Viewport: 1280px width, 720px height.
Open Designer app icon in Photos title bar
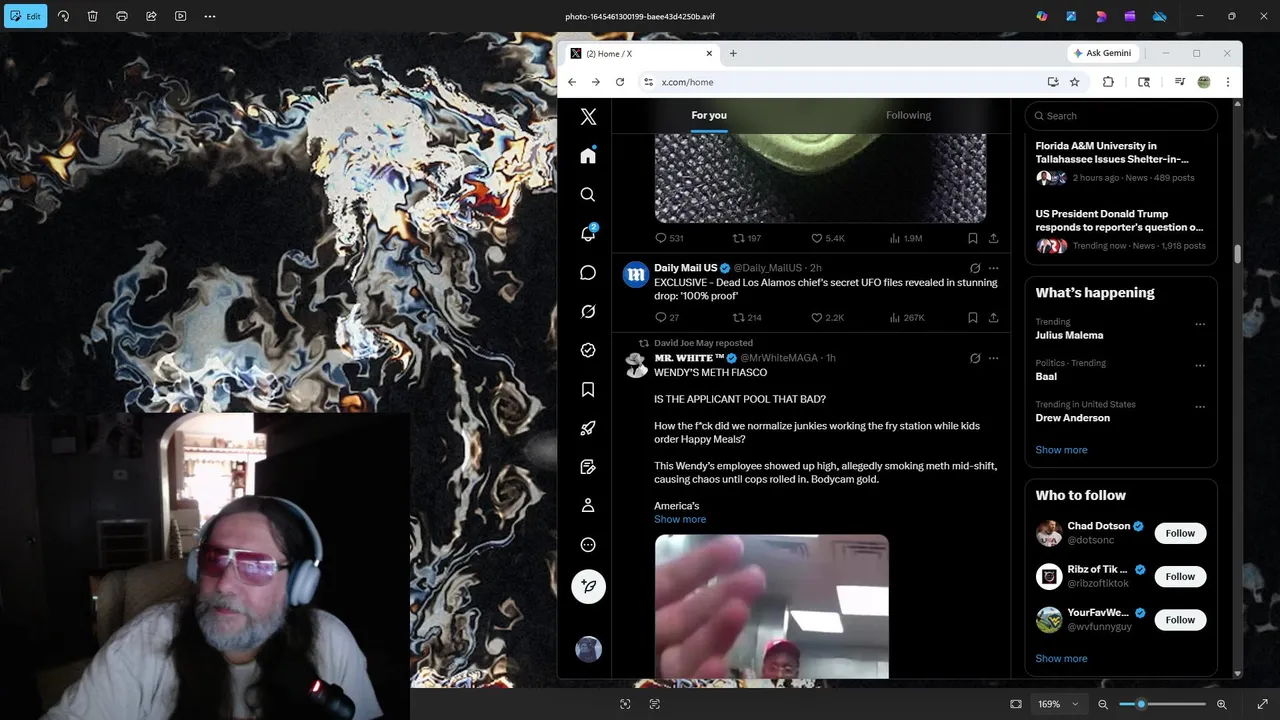click(x=1101, y=16)
